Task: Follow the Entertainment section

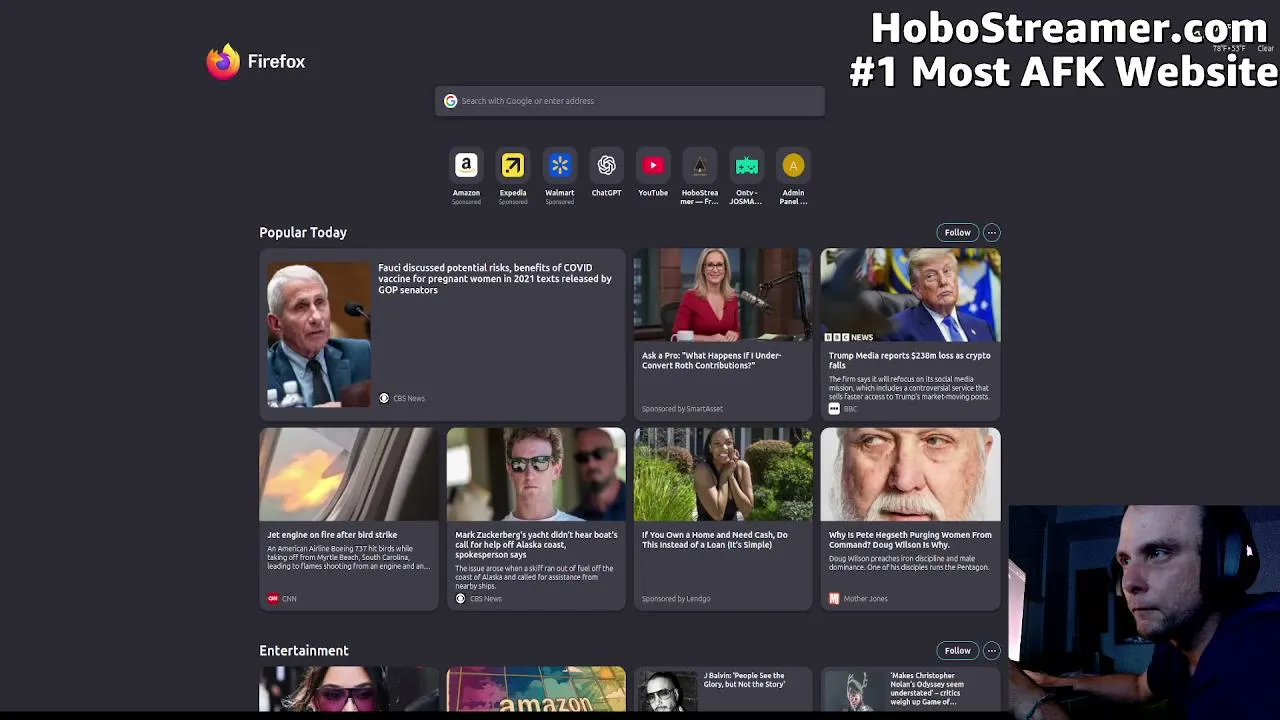Action: coord(957,651)
